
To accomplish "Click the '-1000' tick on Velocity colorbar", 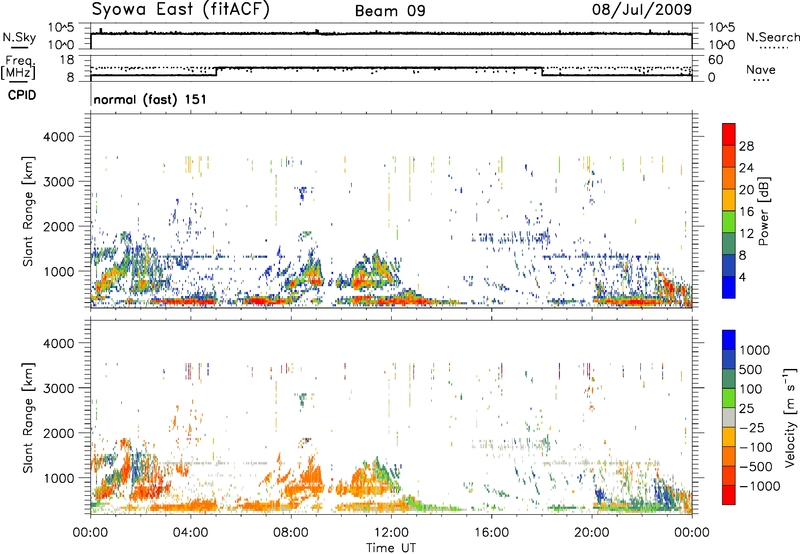I will point(760,486).
